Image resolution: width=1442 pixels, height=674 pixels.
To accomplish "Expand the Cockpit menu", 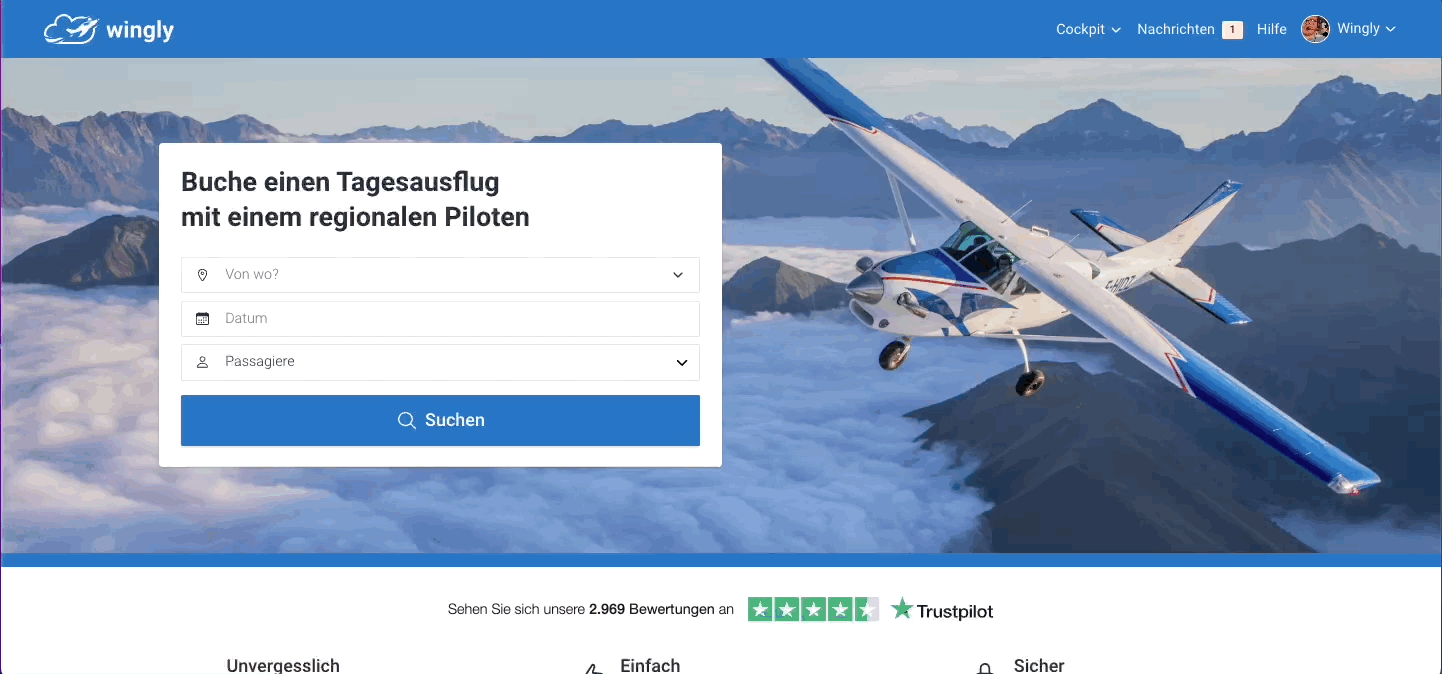I will point(1088,30).
